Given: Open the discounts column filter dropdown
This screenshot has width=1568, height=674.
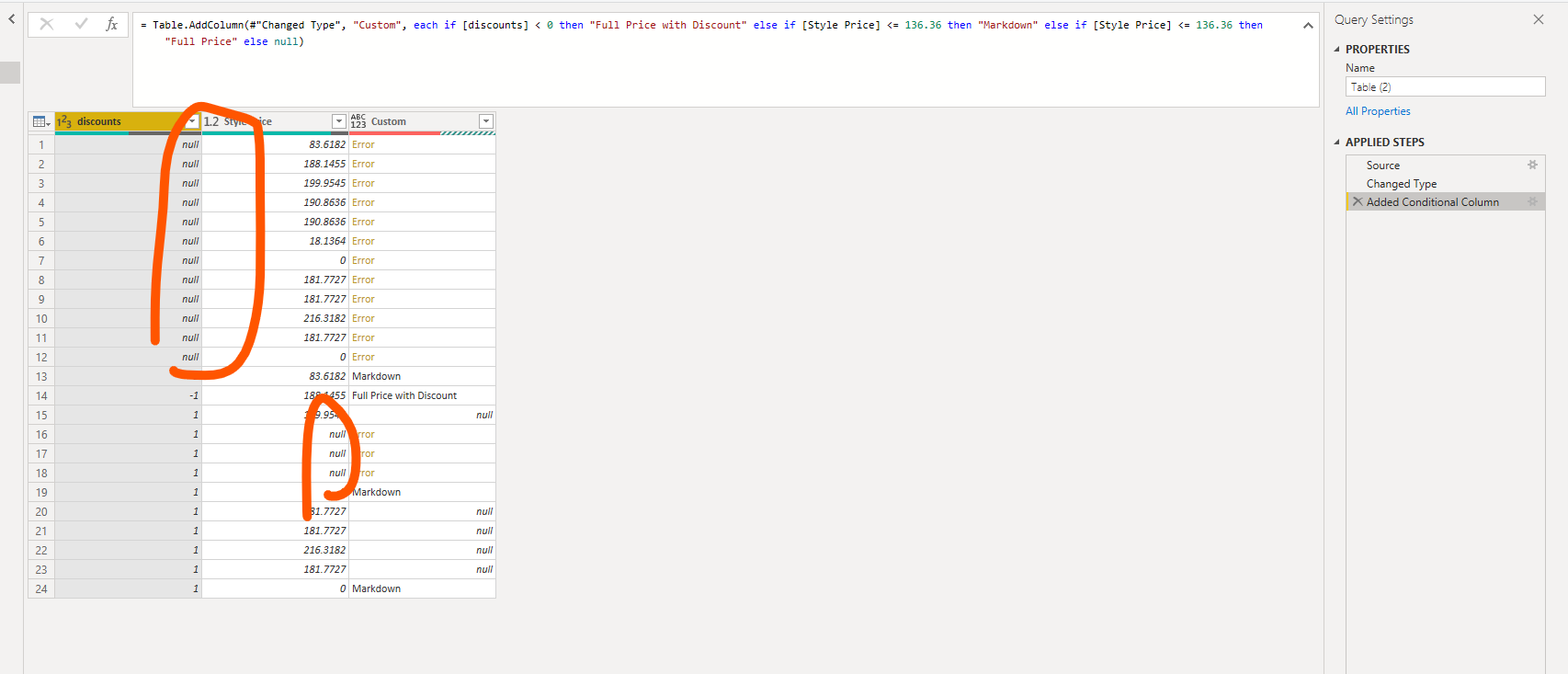Looking at the screenshot, I should 192,121.
